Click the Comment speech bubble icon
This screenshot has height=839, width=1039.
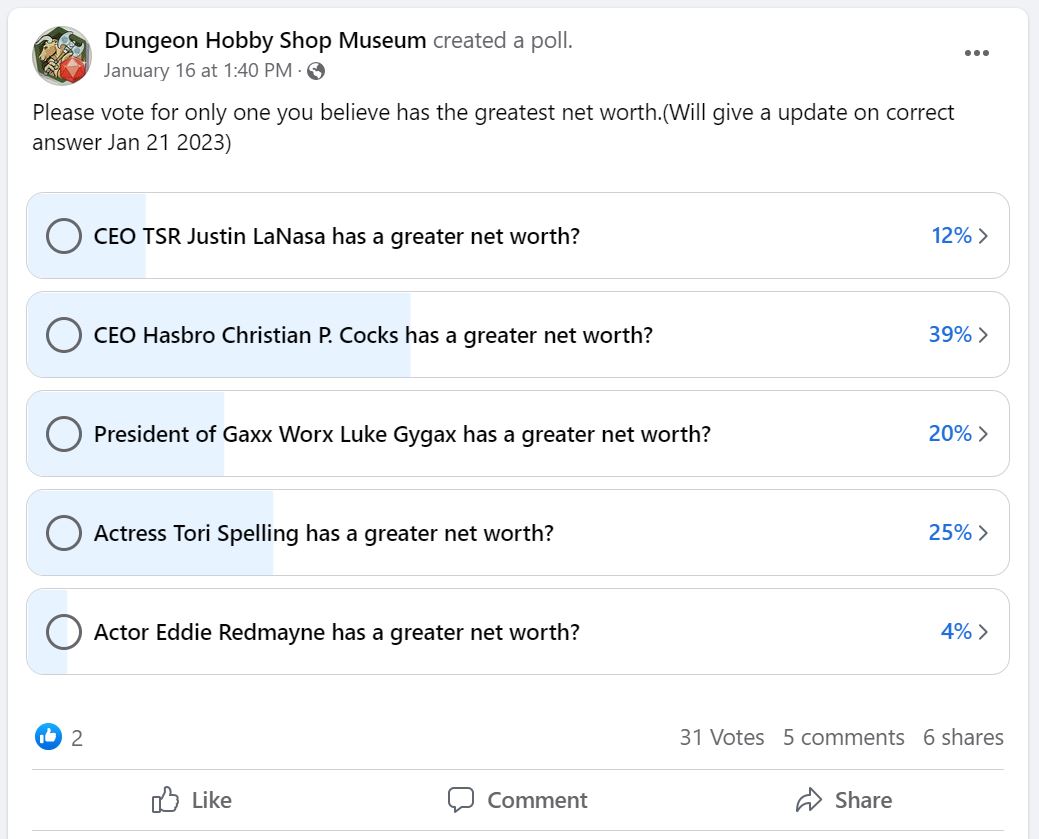coord(461,800)
